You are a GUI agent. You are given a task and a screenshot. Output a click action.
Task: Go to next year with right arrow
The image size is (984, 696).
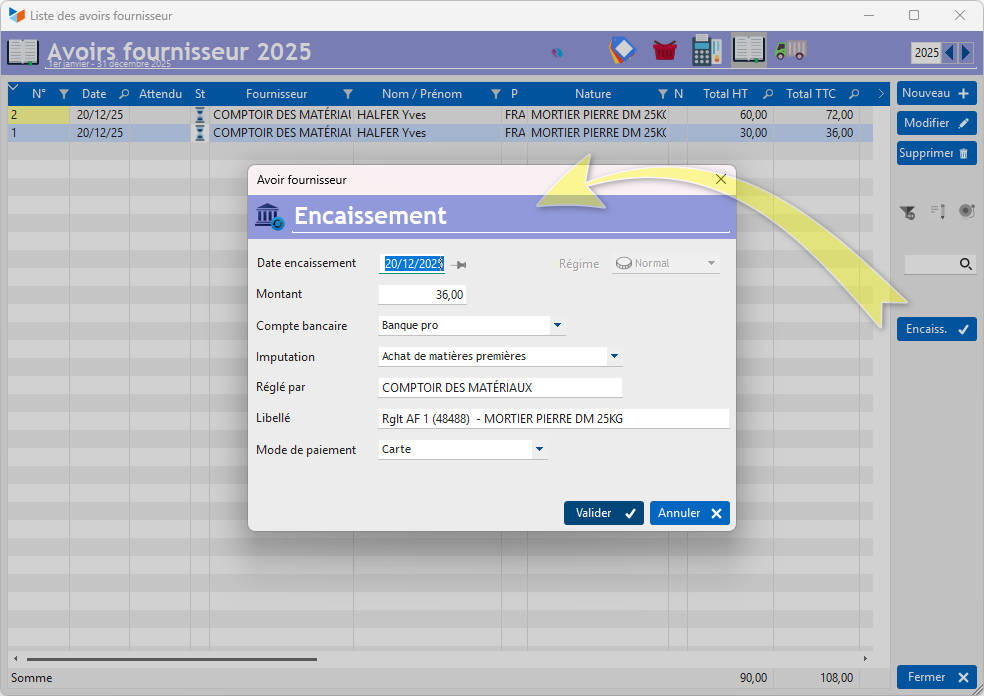pyautogui.click(x=966, y=52)
